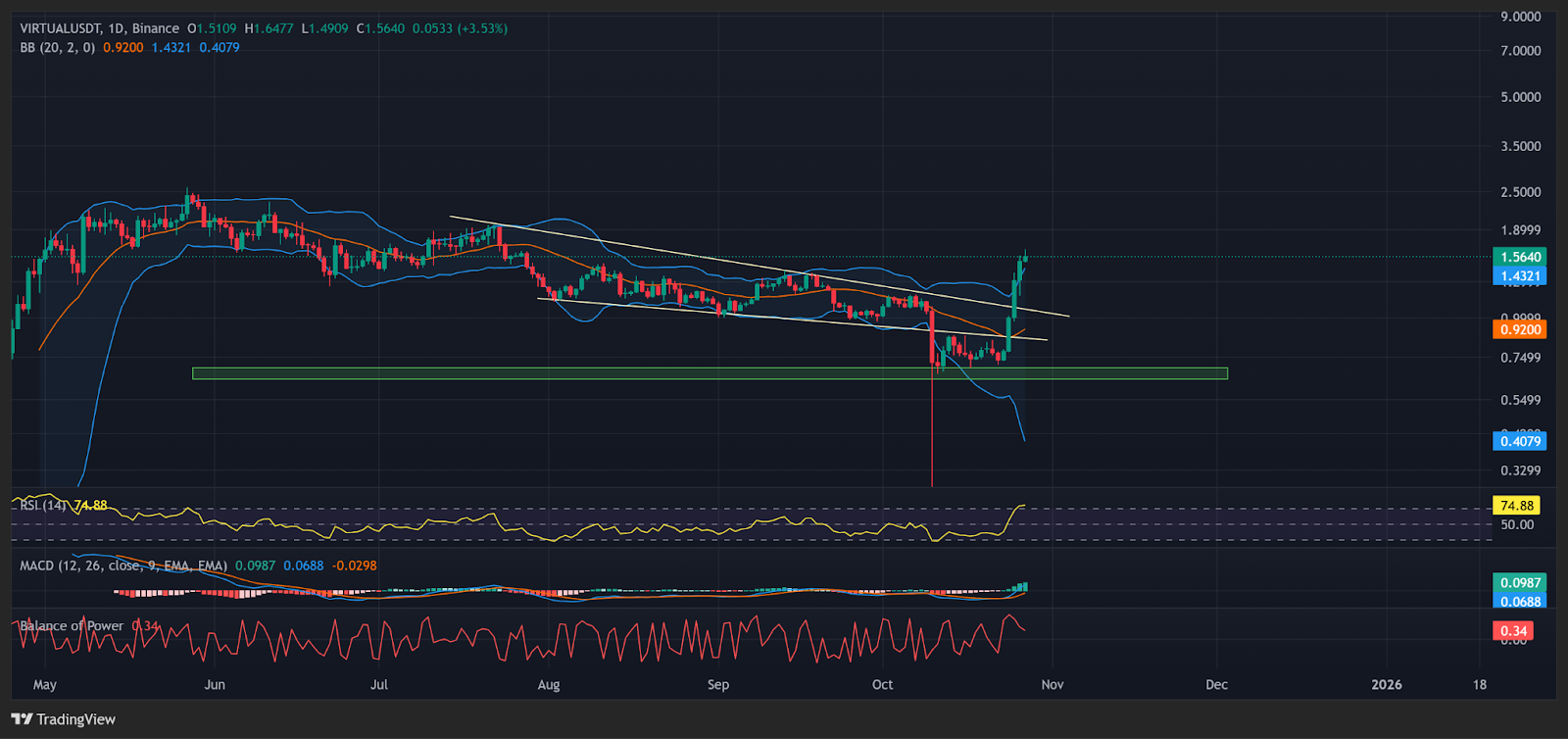
Task: Open the BB (20, 2, 0) indicator label
Action: [57, 47]
